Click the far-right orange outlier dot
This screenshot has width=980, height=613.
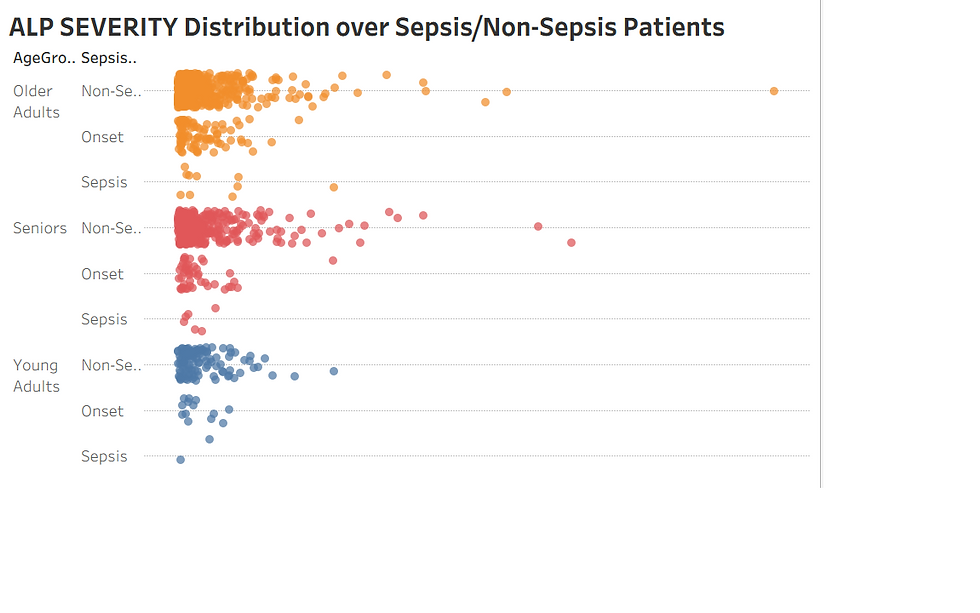pyautogui.click(x=774, y=91)
